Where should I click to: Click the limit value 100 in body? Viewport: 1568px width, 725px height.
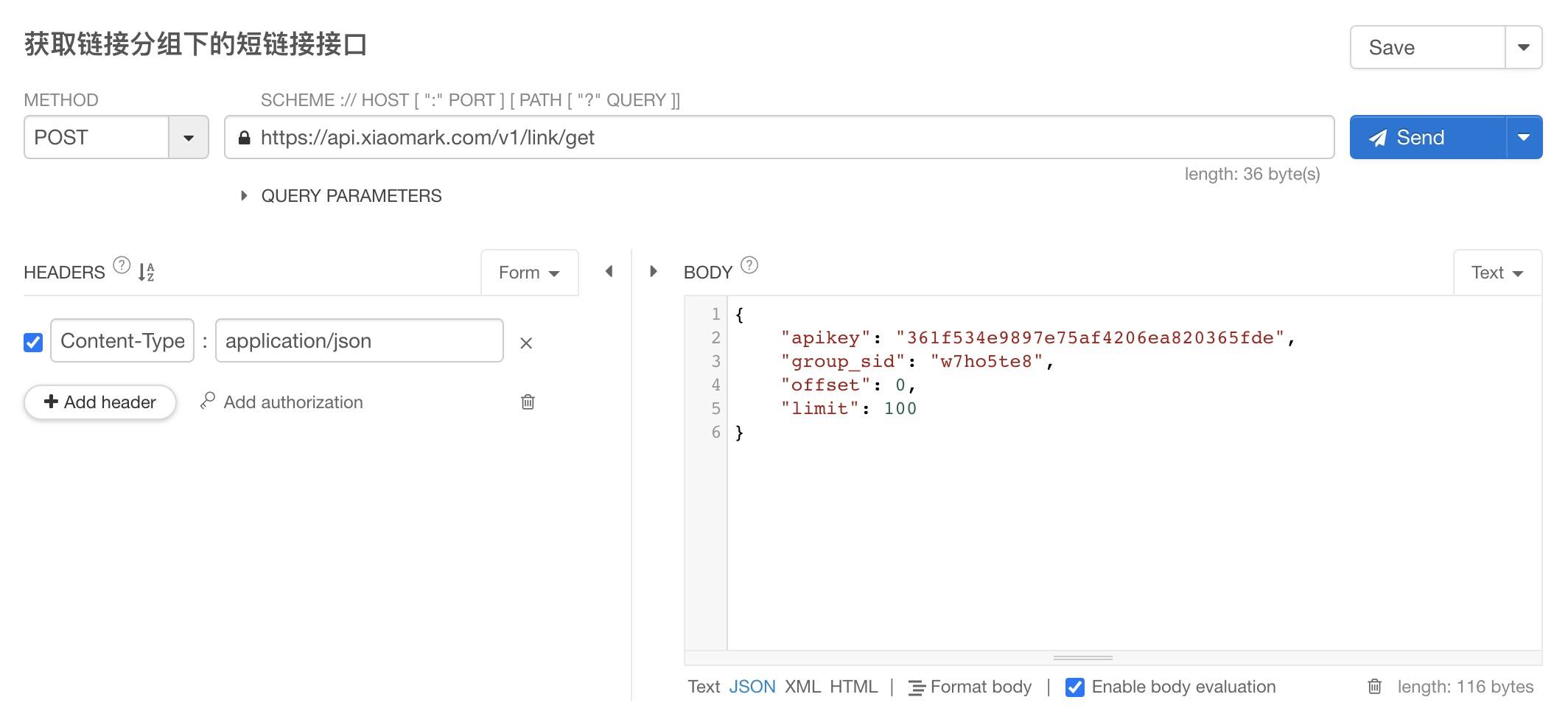click(900, 408)
